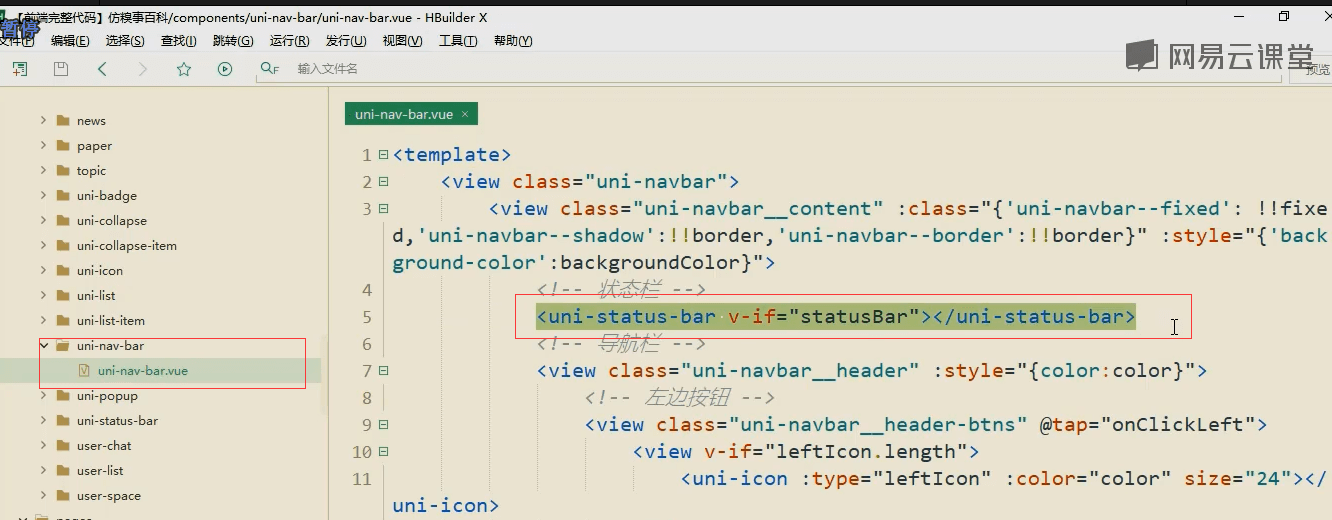
Task: Click the 左边按钮 comment on line 8
Action: 680,397
